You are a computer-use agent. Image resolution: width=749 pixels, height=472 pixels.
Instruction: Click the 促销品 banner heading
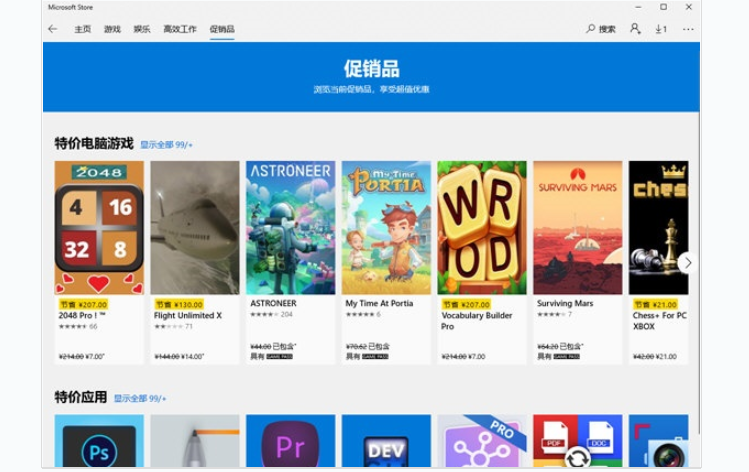(372, 69)
